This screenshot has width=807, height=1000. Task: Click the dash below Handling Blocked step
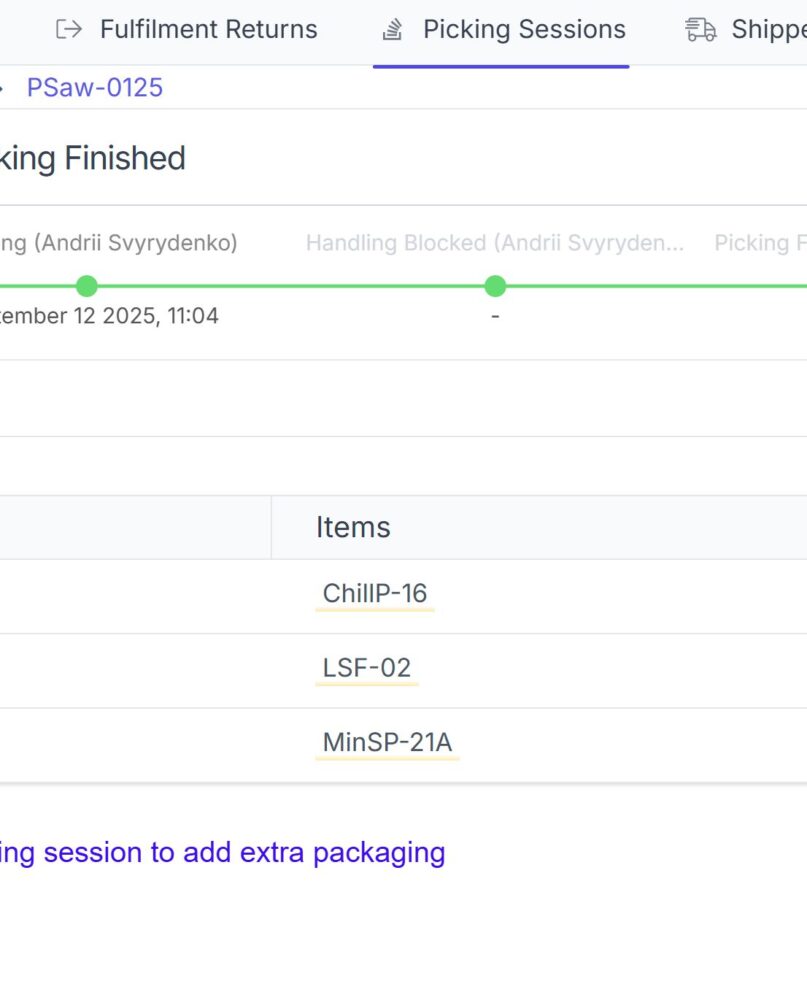495,317
